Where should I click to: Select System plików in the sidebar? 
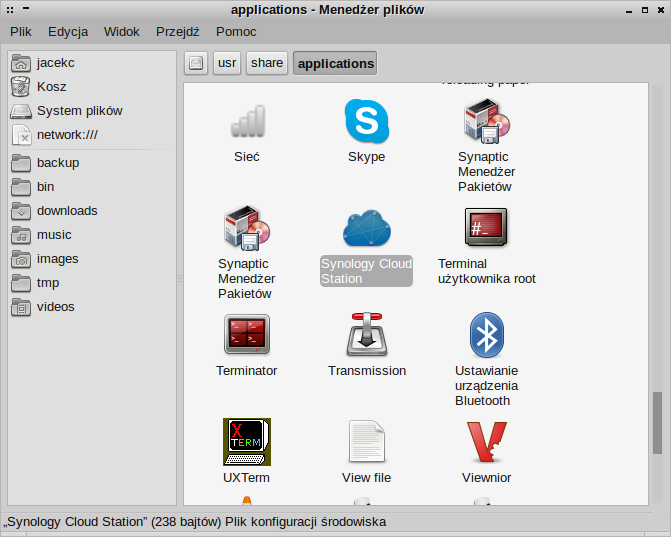(79, 111)
